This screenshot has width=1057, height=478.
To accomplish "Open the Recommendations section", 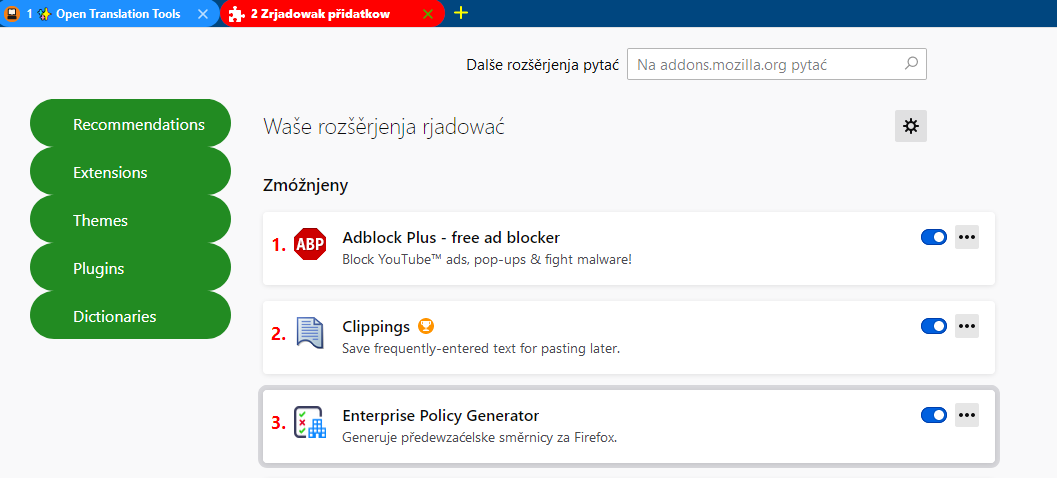I will coord(131,124).
